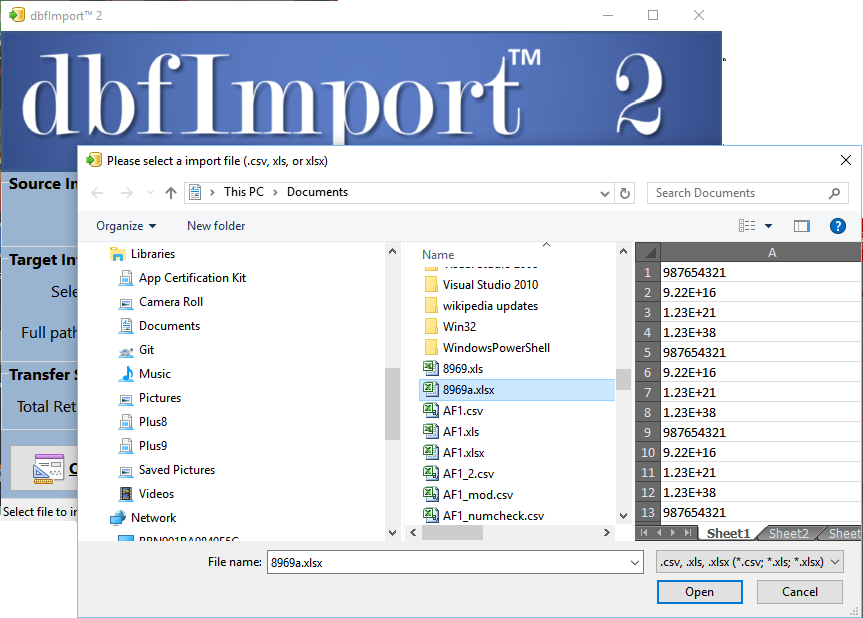Click the navigation tree vertical scrollbar thumb
The image size is (863, 618).
pos(392,404)
